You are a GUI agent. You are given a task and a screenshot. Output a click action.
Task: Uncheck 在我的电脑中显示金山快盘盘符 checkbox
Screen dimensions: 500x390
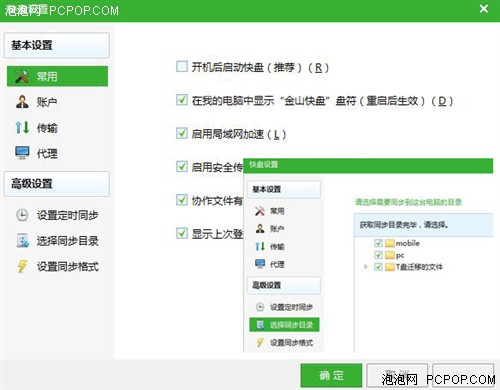182,100
